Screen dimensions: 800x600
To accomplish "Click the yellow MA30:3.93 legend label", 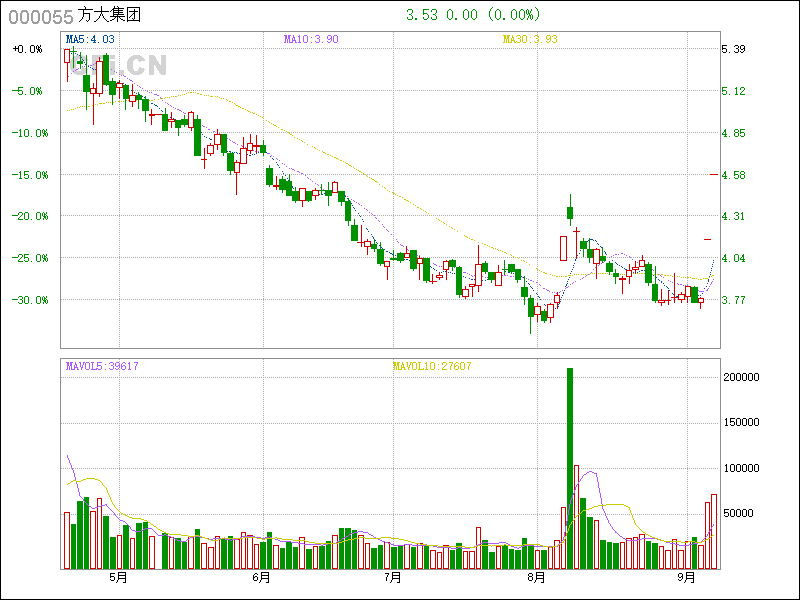I will click(529, 39).
